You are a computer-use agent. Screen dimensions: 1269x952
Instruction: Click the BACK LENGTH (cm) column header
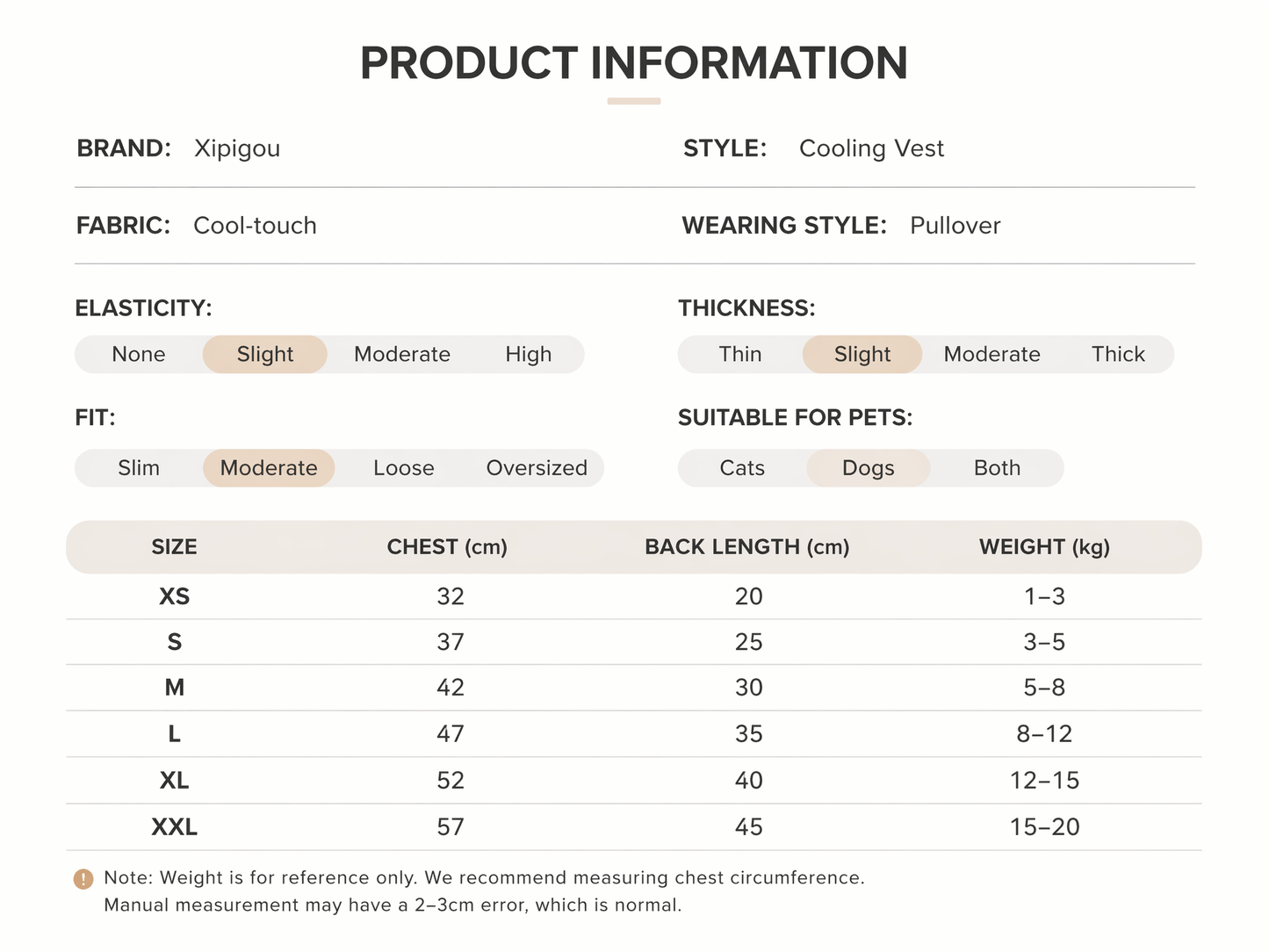747,547
